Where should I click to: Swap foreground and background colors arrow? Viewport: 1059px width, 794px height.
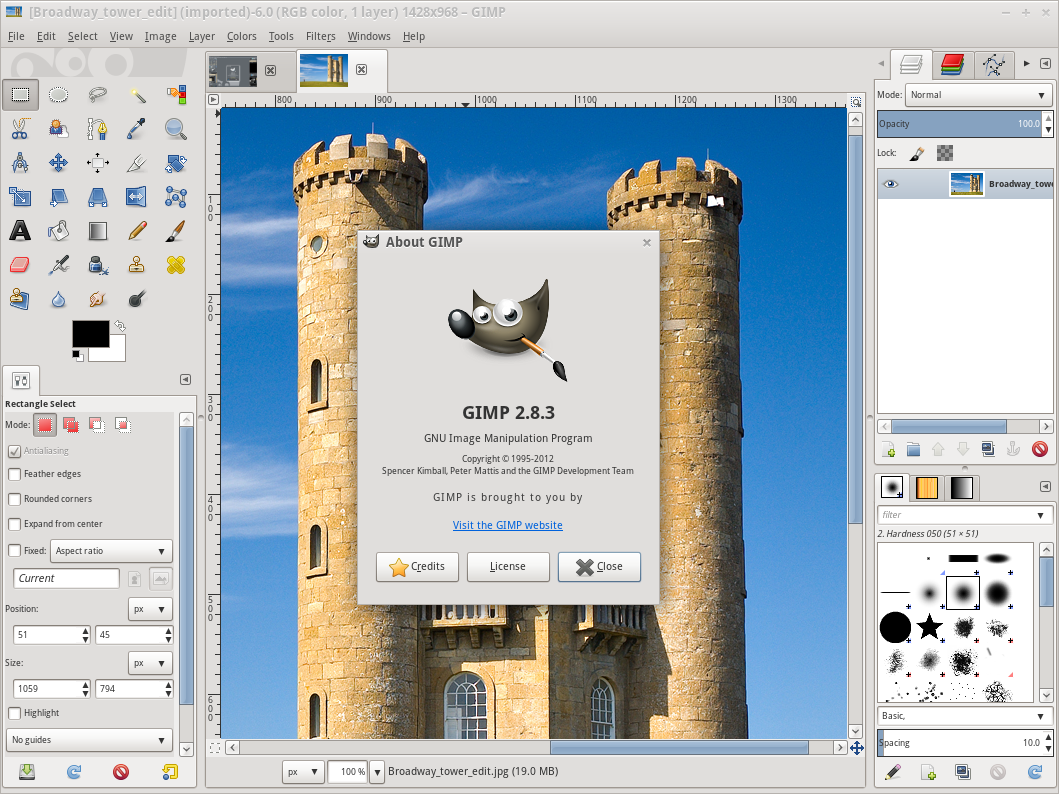click(x=120, y=326)
